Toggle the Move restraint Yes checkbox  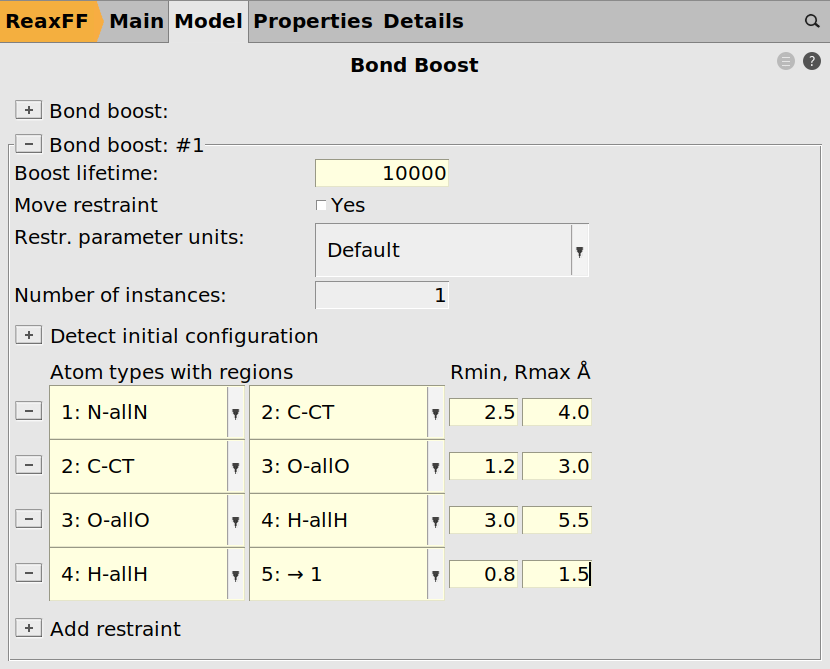point(321,206)
